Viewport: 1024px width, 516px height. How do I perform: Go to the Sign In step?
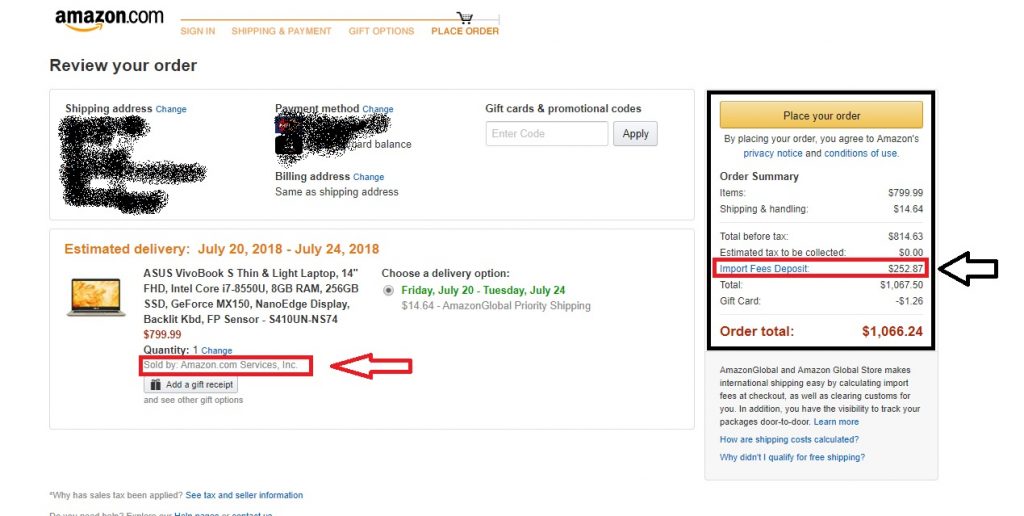coord(197,31)
